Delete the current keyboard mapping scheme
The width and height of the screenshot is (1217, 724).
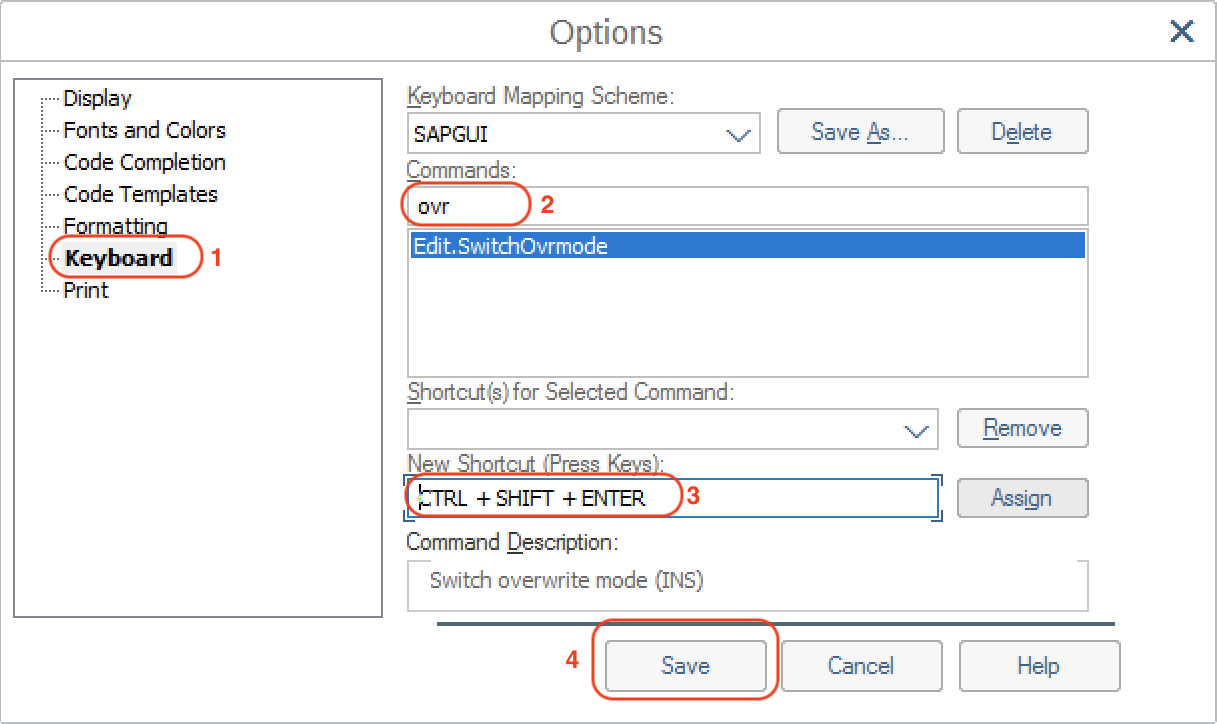pos(1022,131)
